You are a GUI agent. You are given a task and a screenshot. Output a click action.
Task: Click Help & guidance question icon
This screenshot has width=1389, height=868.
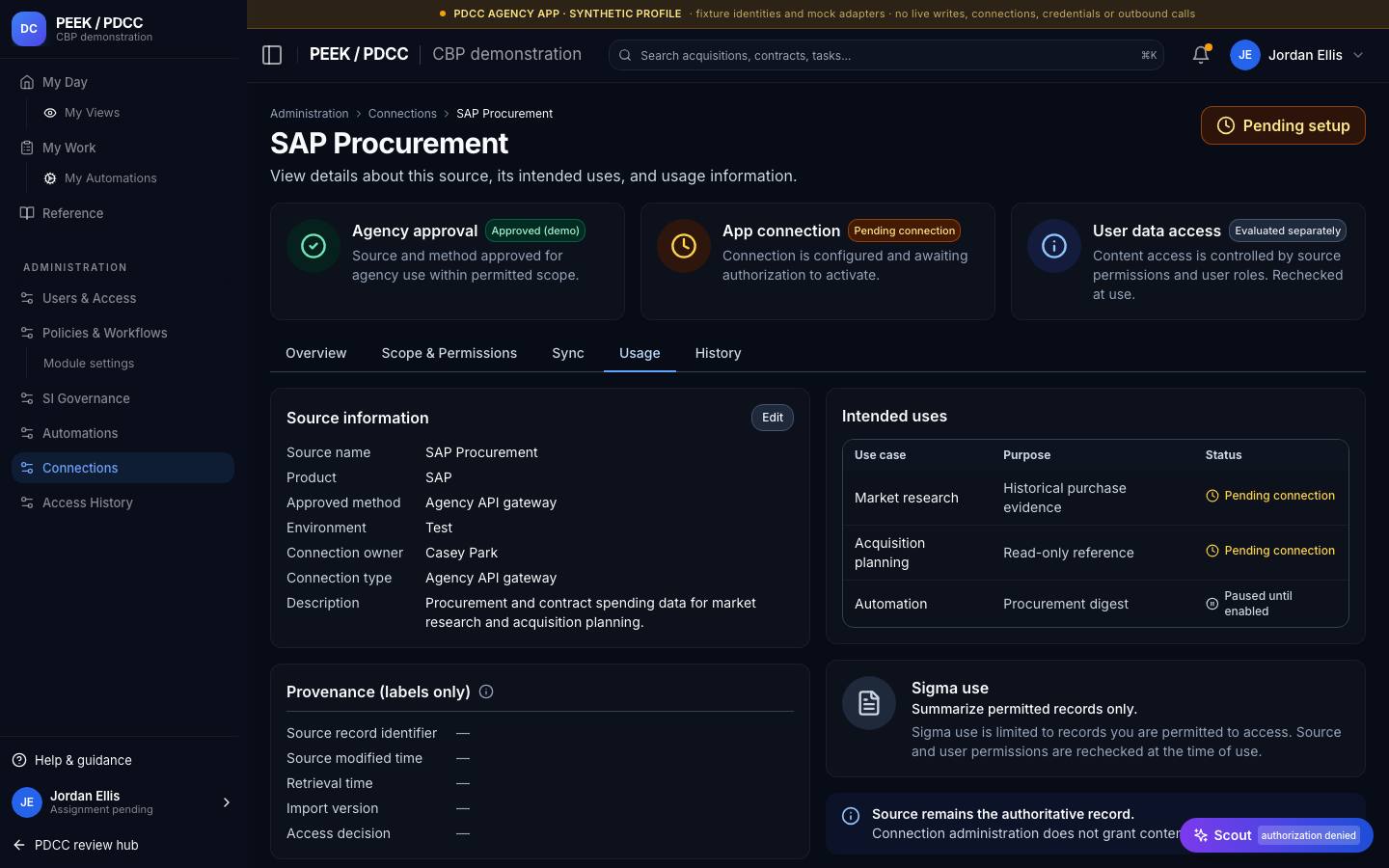coord(19,760)
